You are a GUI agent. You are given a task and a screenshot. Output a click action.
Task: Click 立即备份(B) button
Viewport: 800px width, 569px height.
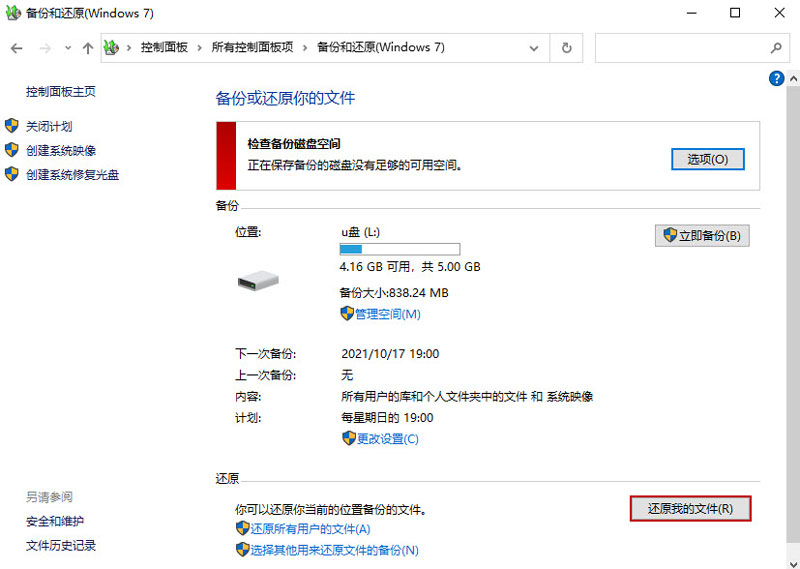702,235
